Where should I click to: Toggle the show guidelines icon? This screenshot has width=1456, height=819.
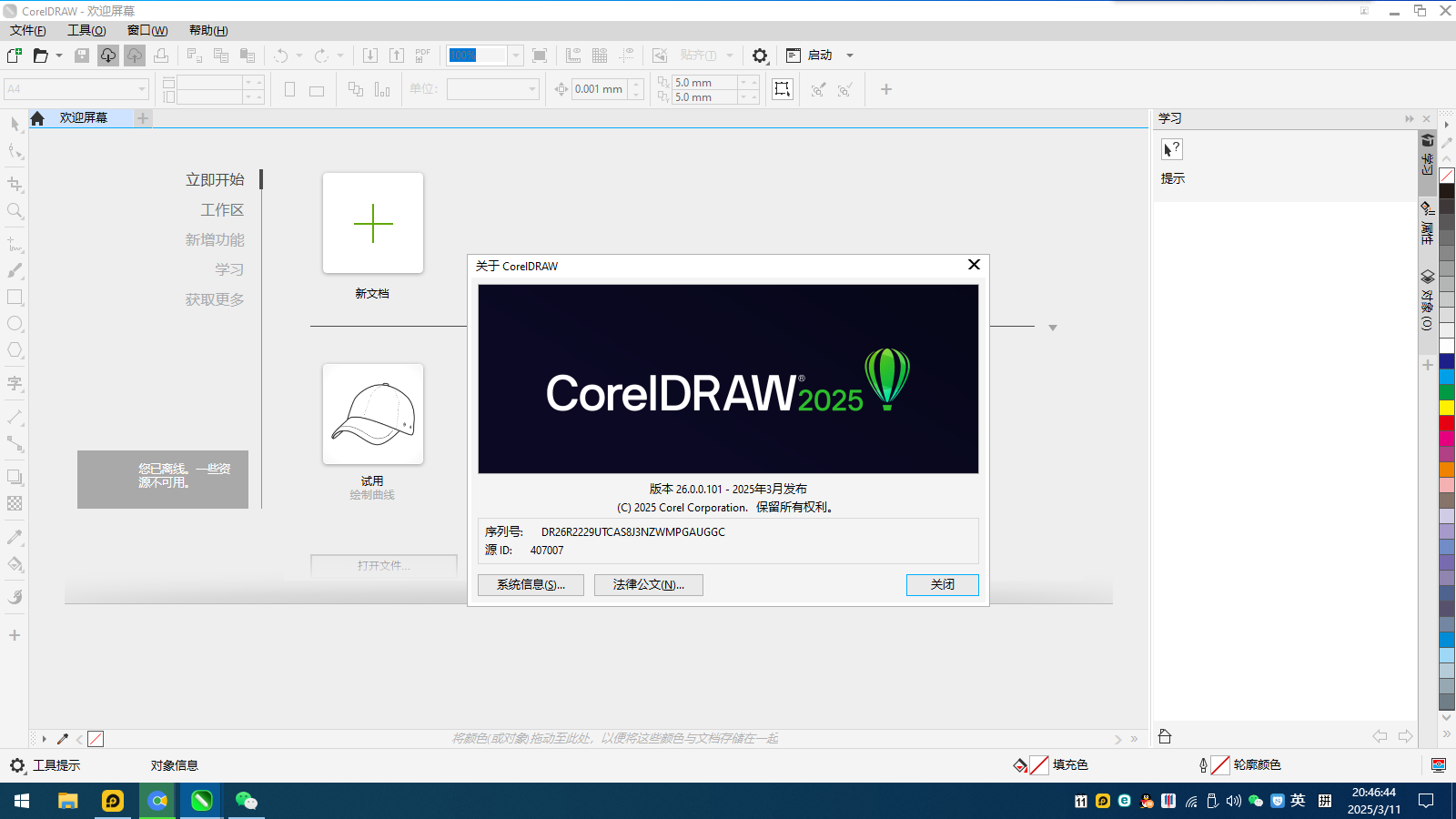[x=626, y=56]
